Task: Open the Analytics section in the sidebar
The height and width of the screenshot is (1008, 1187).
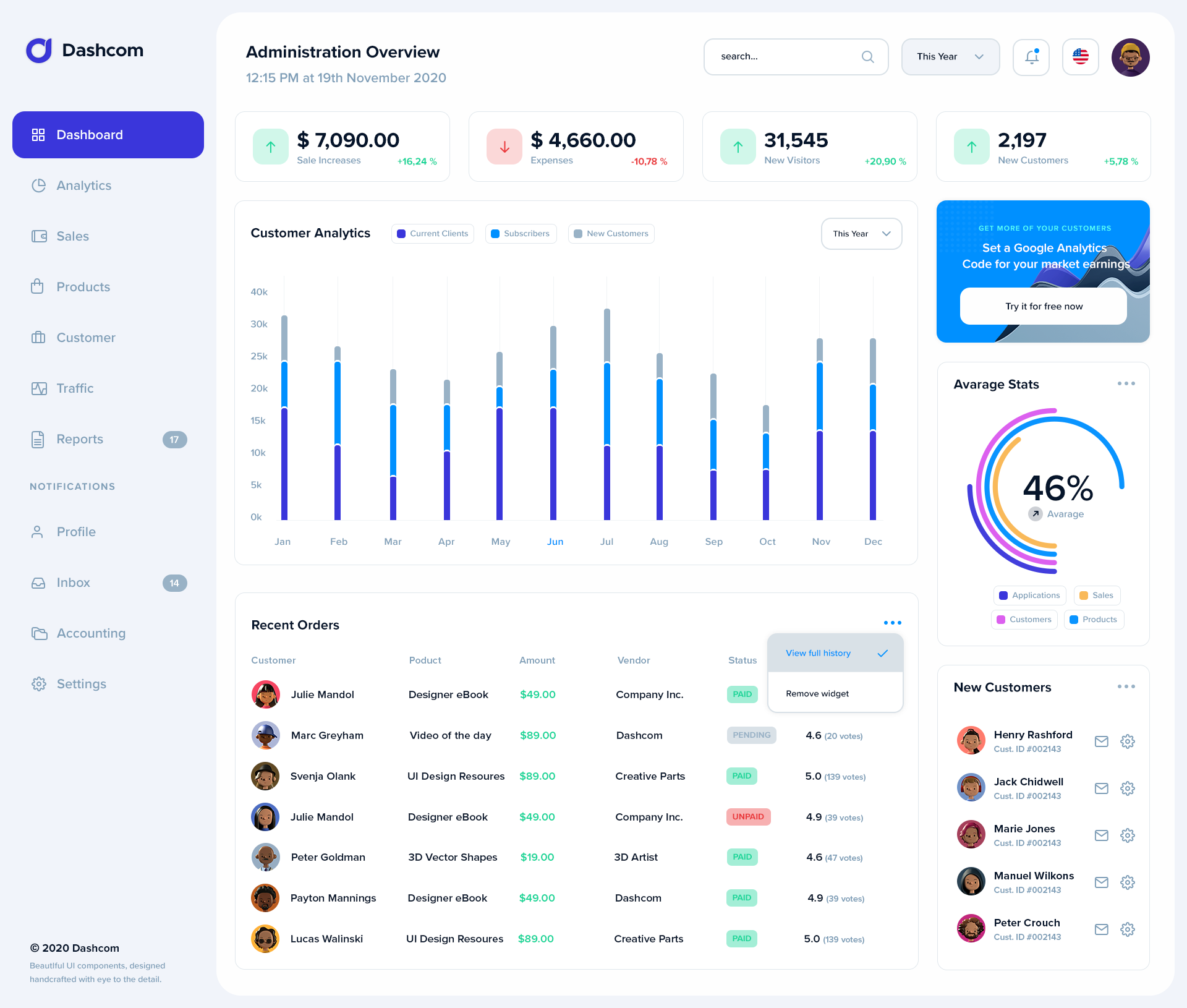Action: (x=83, y=185)
